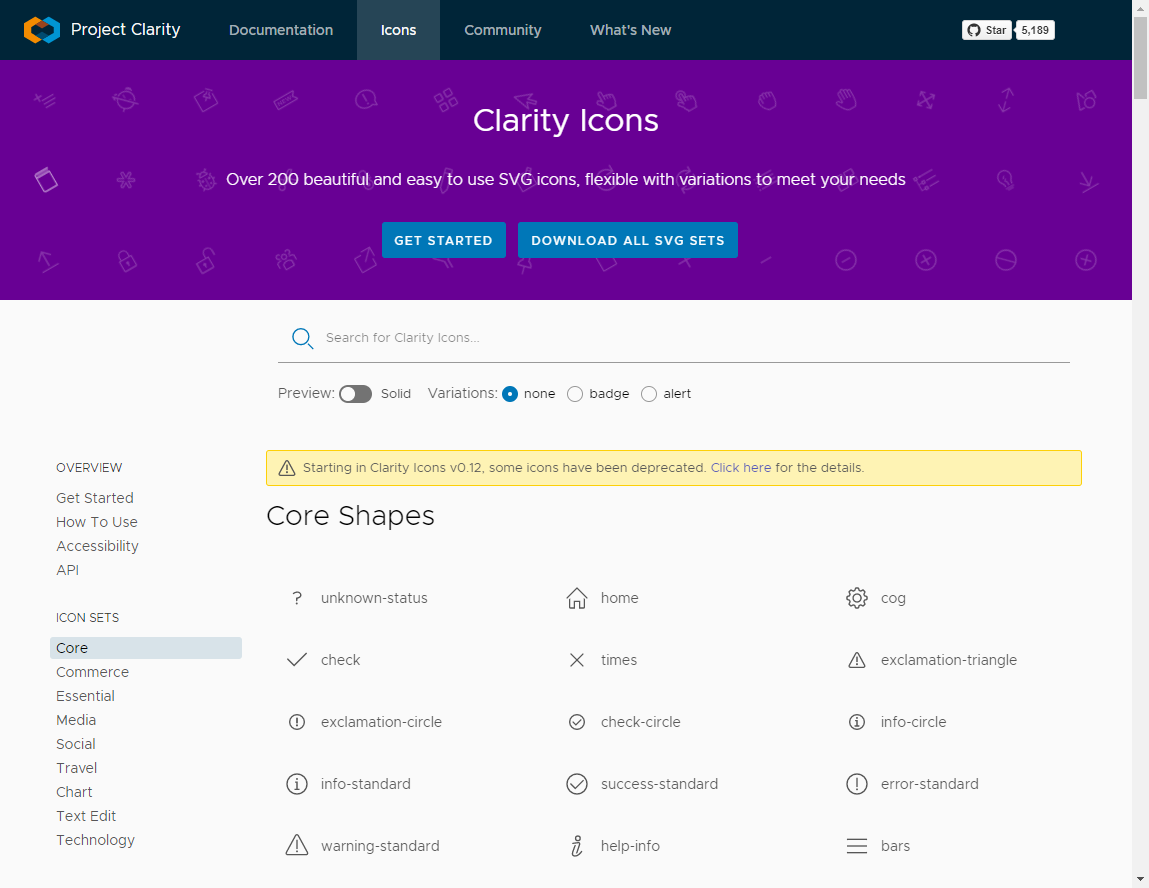
Task: Toggle the Solid preview switch
Action: tap(355, 394)
